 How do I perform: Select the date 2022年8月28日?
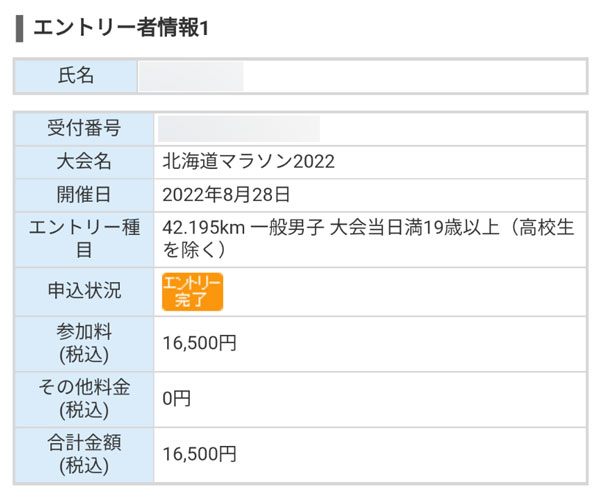226,194
